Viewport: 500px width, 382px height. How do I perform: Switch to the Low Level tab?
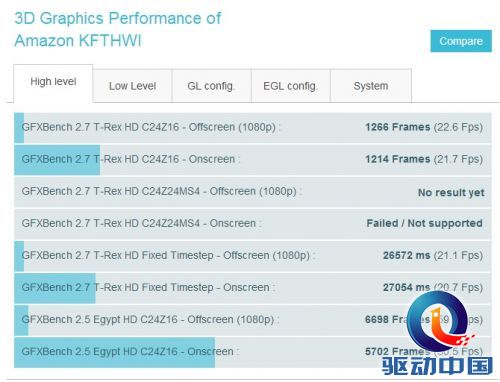[132, 86]
